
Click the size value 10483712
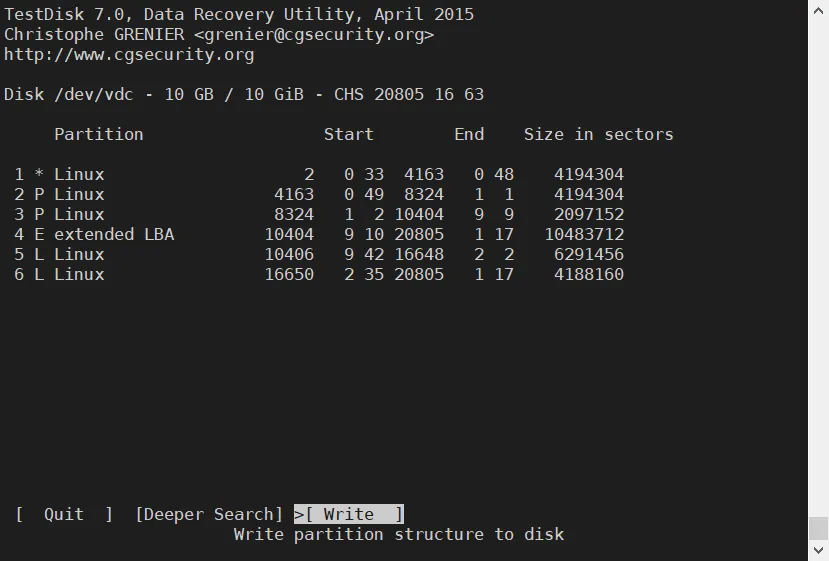pyautogui.click(x=584, y=234)
